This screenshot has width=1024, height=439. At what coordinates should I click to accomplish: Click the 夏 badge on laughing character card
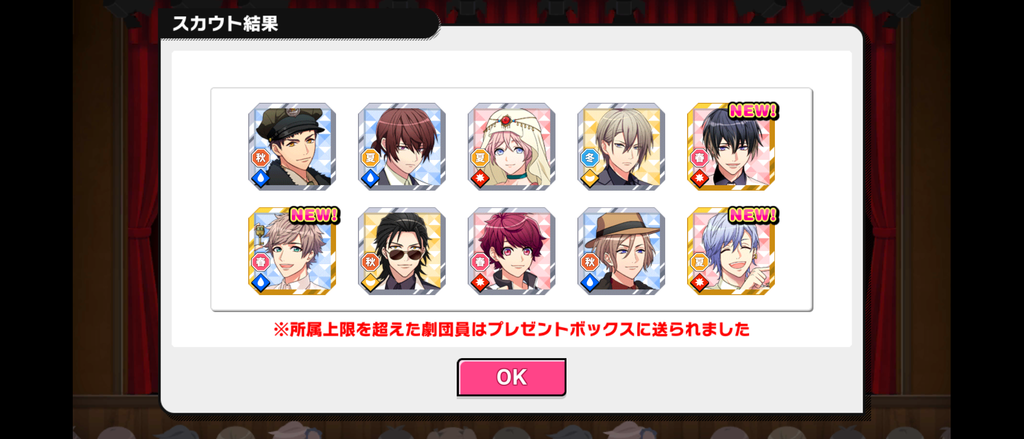(699, 262)
